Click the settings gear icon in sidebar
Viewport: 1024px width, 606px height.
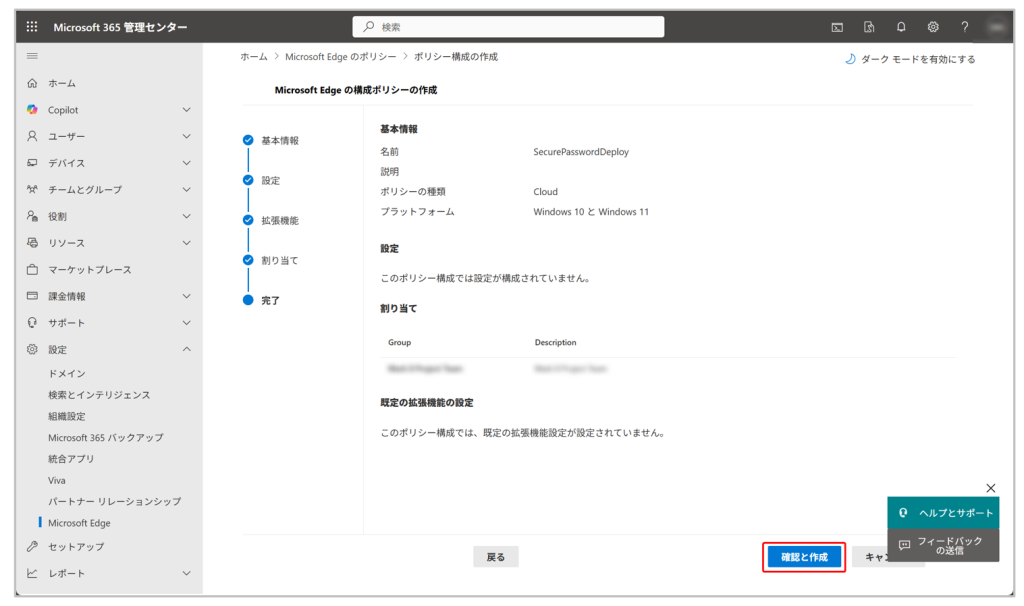[x=32, y=349]
